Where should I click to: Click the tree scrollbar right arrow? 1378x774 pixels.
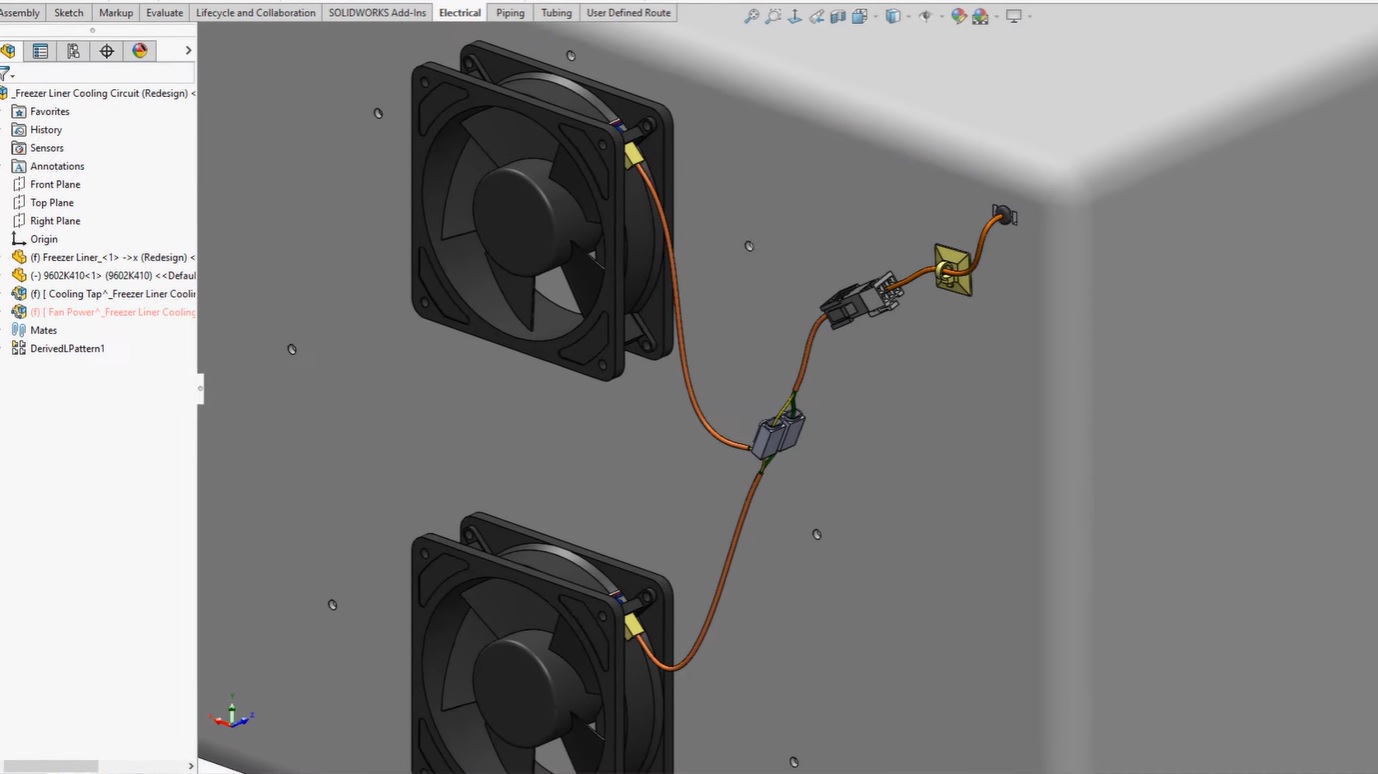point(191,766)
